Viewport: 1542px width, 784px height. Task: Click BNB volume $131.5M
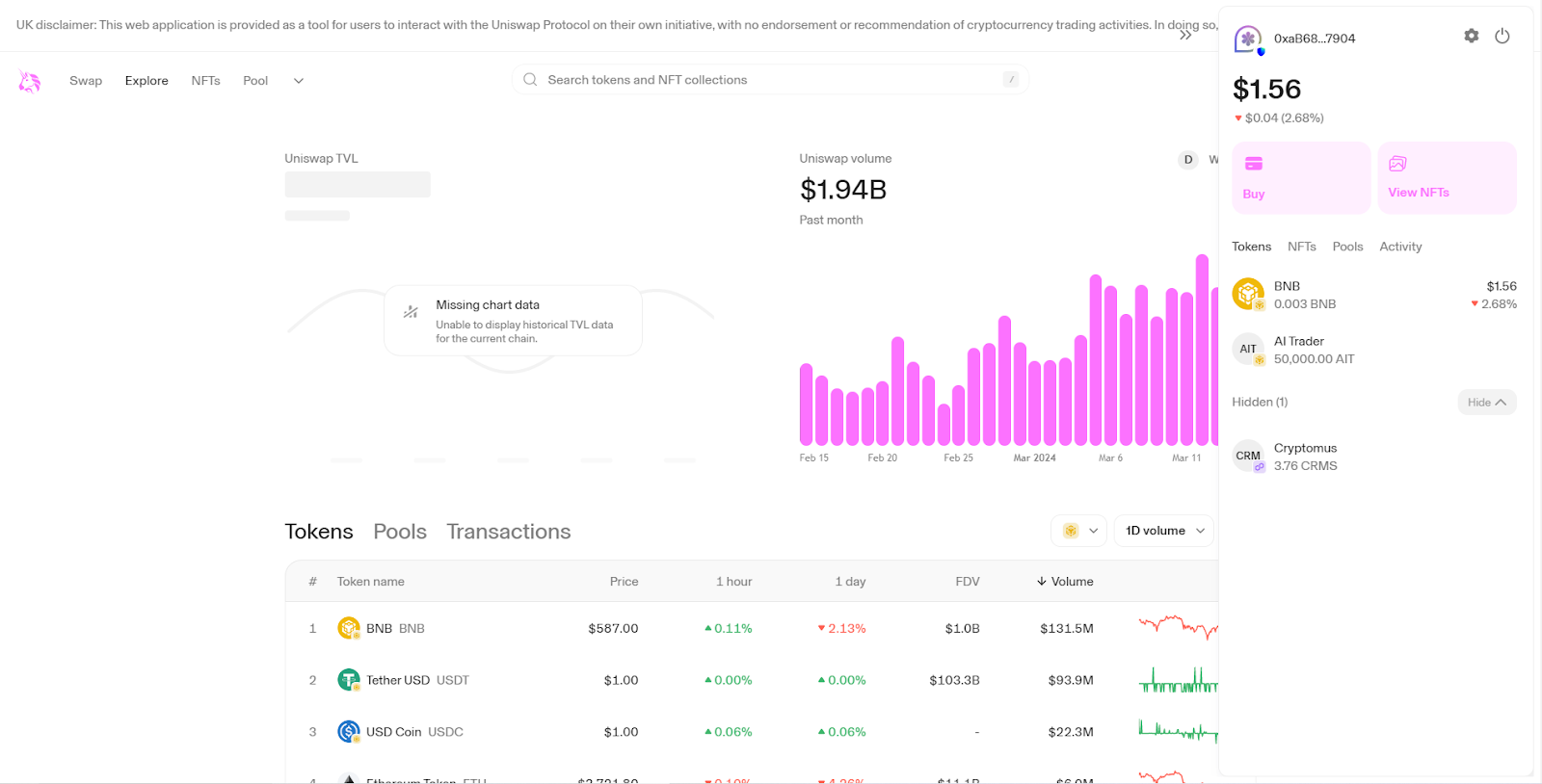pyautogui.click(x=1067, y=628)
